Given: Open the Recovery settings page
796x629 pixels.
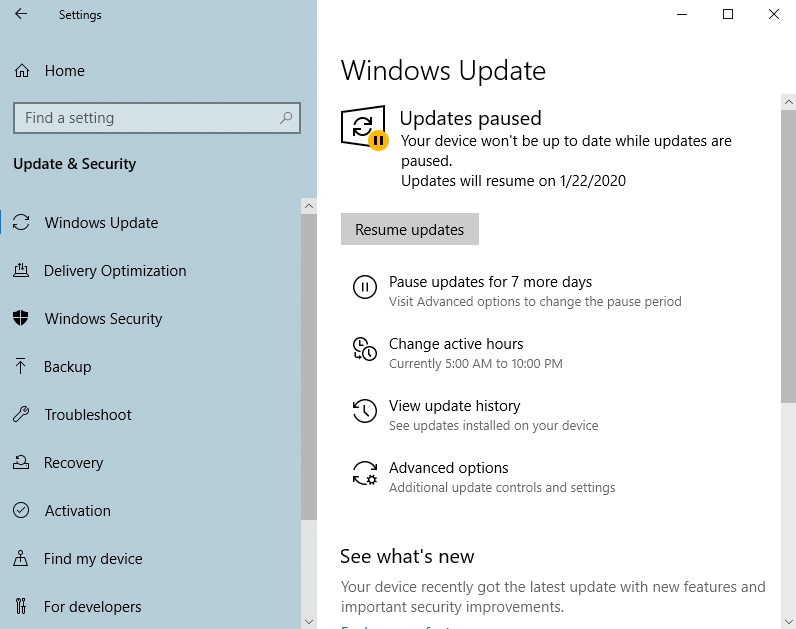Looking at the screenshot, I should coord(73,462).
